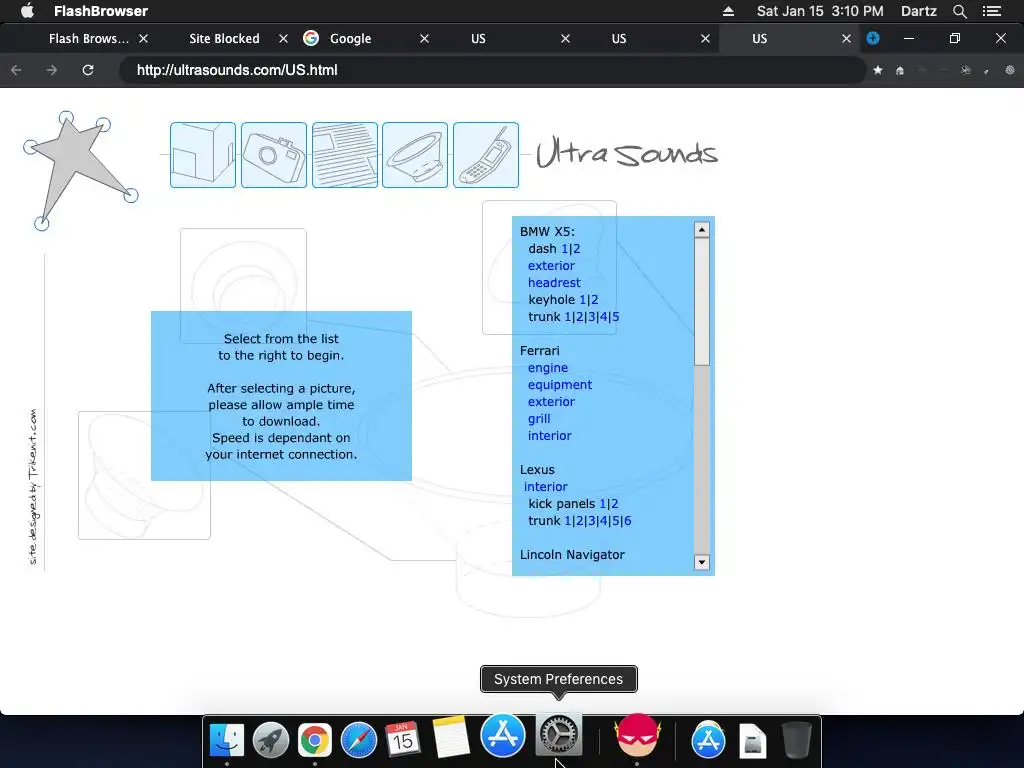This screenshot has height=768, width=1024.
Task: Open Spotlight search in the menu bar
Action: point(959,11)
